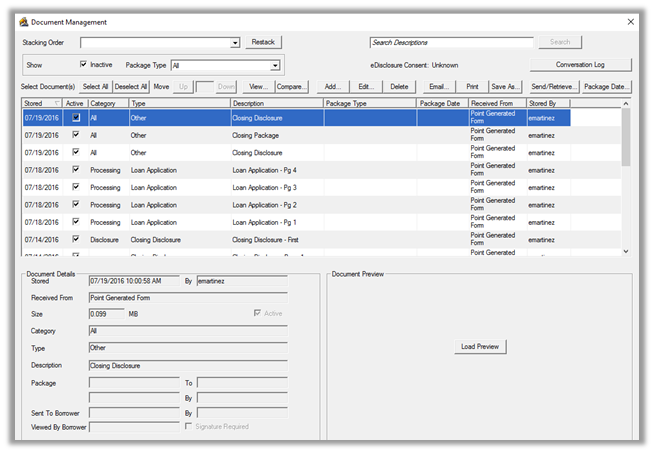Select the Loan Application - Pg 1 row
Viewport: 654px width, 453px height.
296,222
